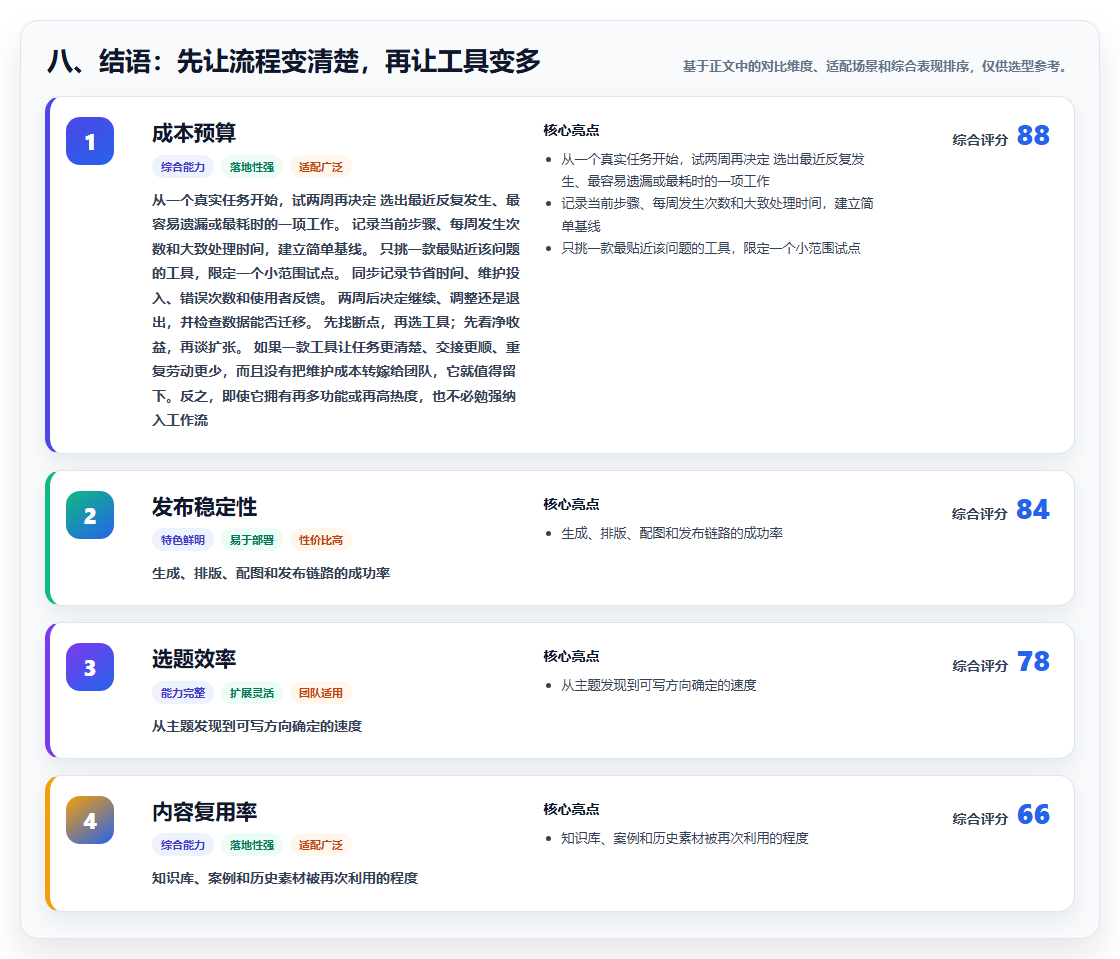Click bullet 从一个真实任务开始 in highlights
This screenshot has height=959, width=1120.
click(713, 170)
